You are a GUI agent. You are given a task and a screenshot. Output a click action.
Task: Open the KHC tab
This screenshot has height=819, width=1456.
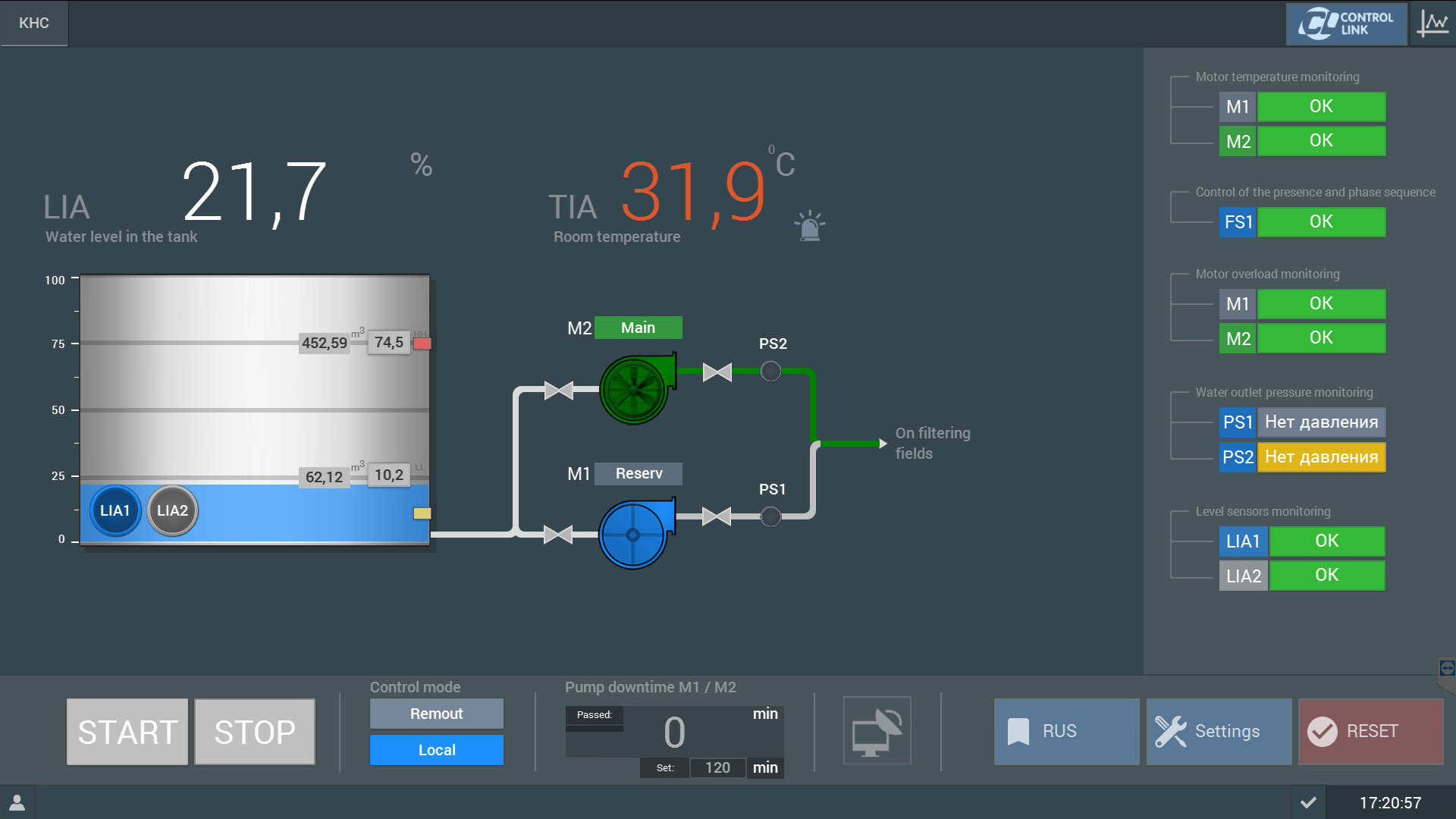(34, 24)
